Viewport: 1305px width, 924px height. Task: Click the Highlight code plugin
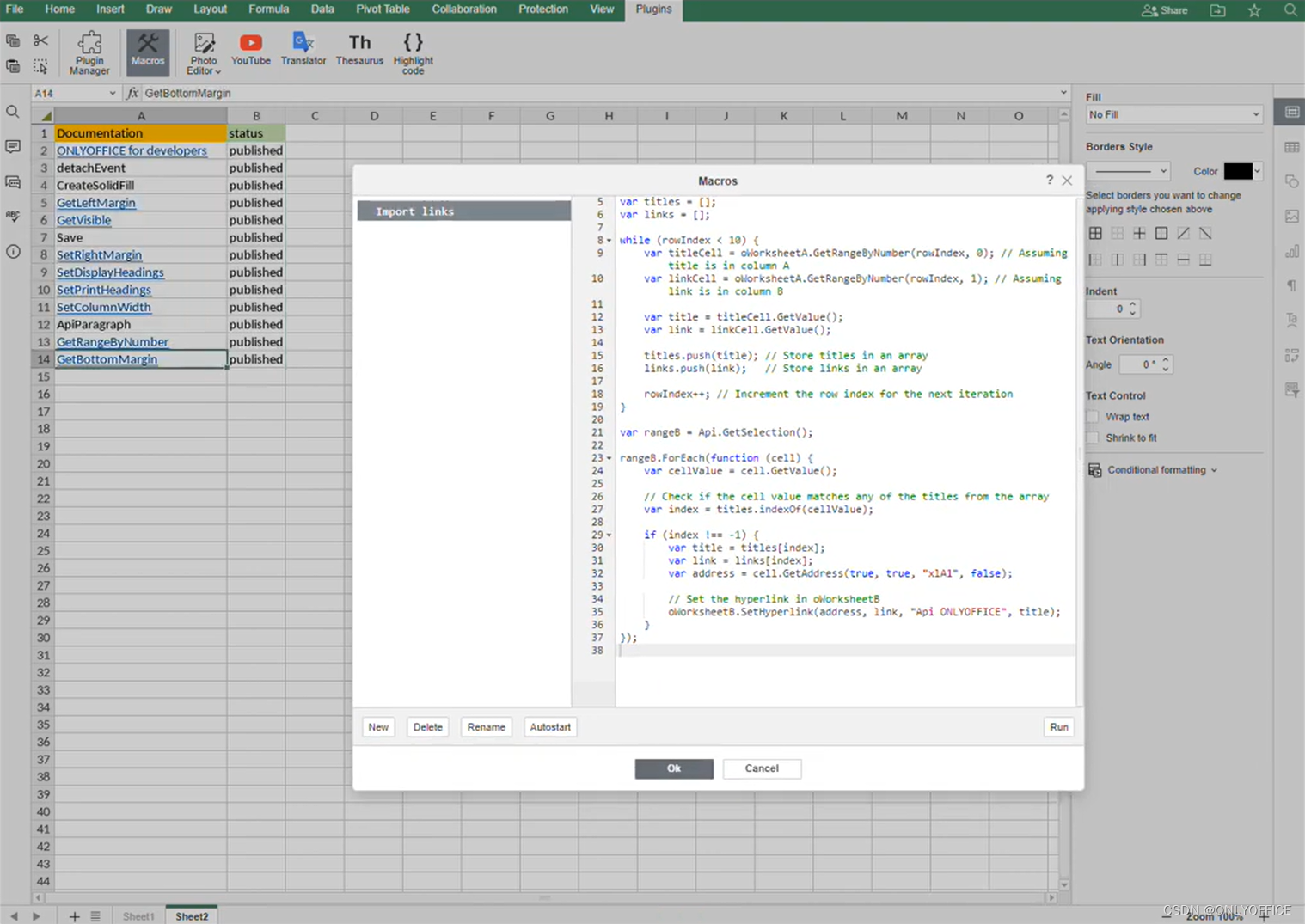point(414,53)
